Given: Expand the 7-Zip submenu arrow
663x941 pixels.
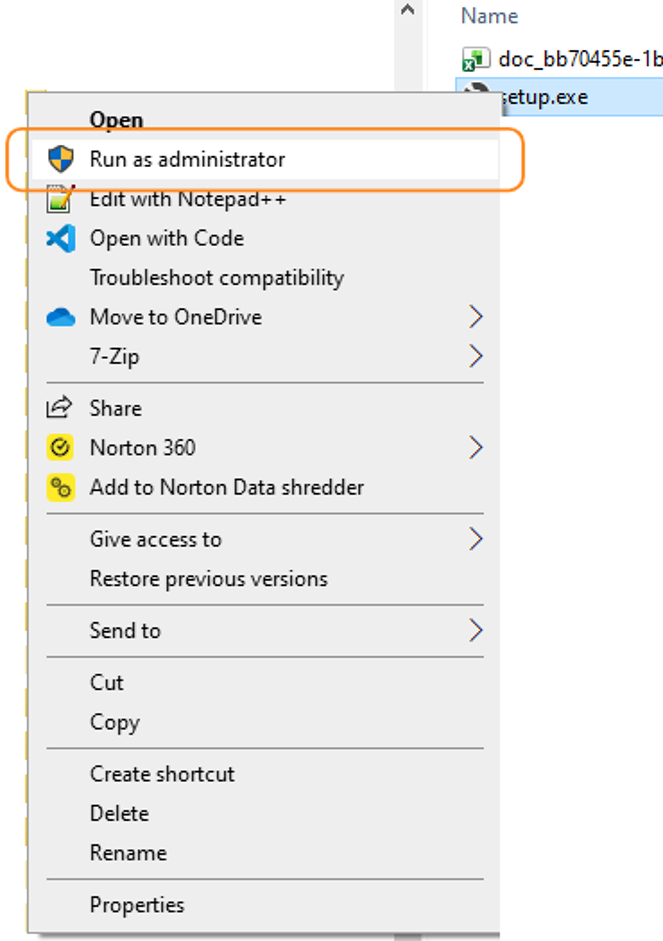Looking at the screenshot, I should click(475, 357).
